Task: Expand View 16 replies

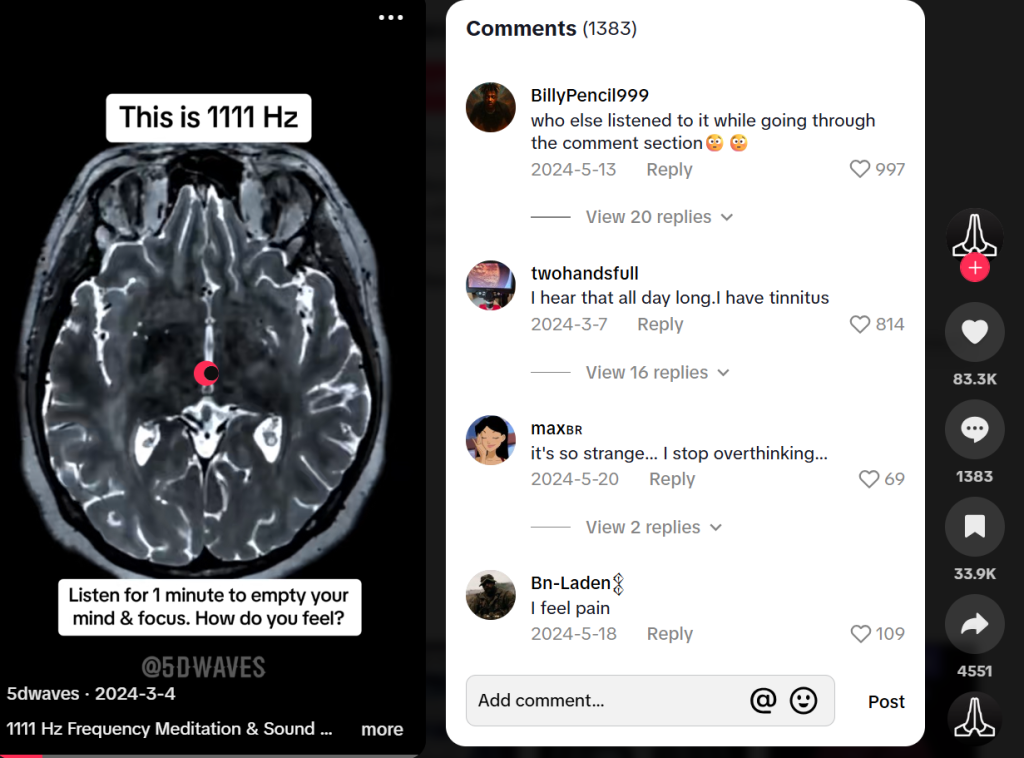Action: 657,372
